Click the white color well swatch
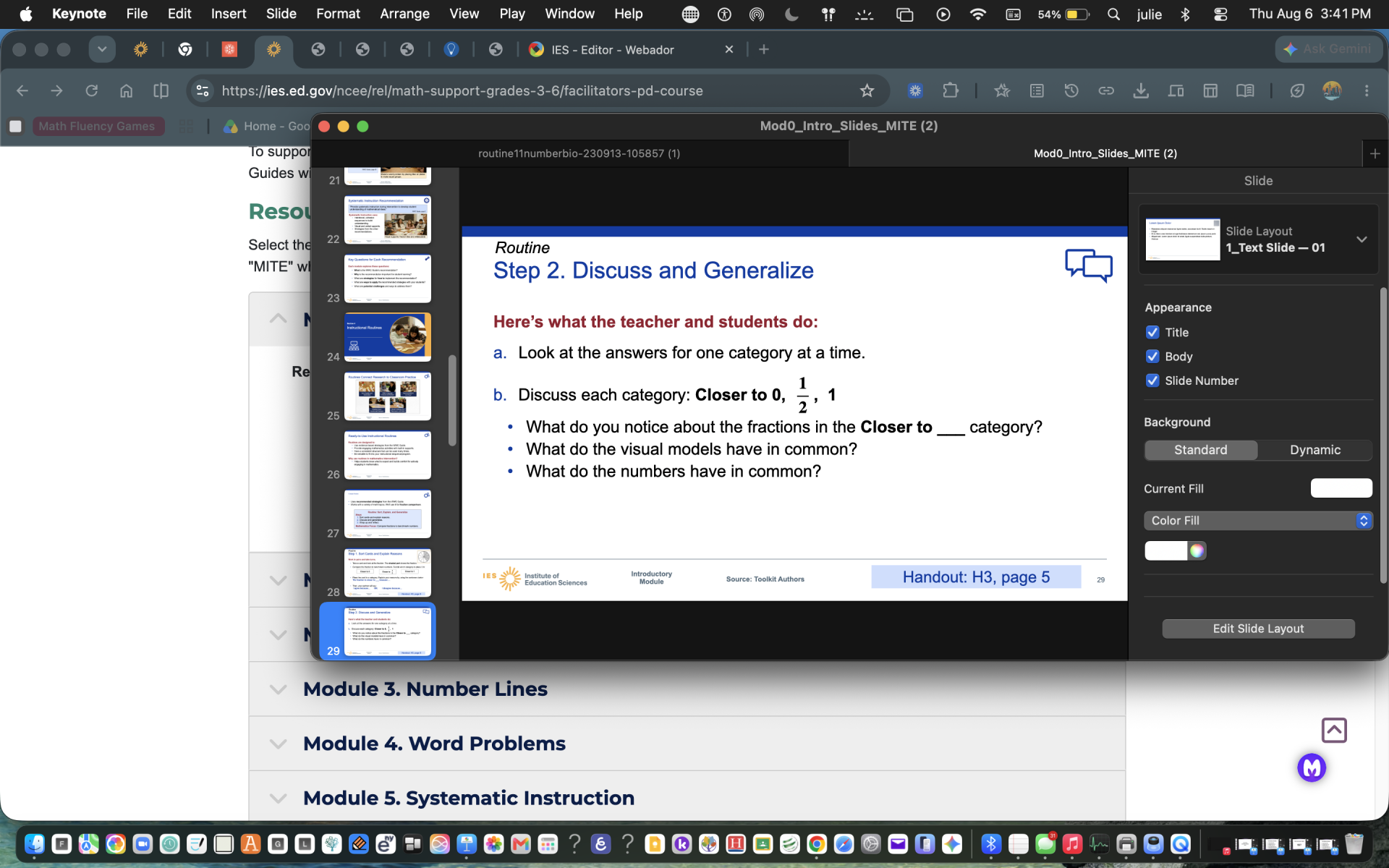The height and width of the screenshot is (868, 1389). 1165,550
